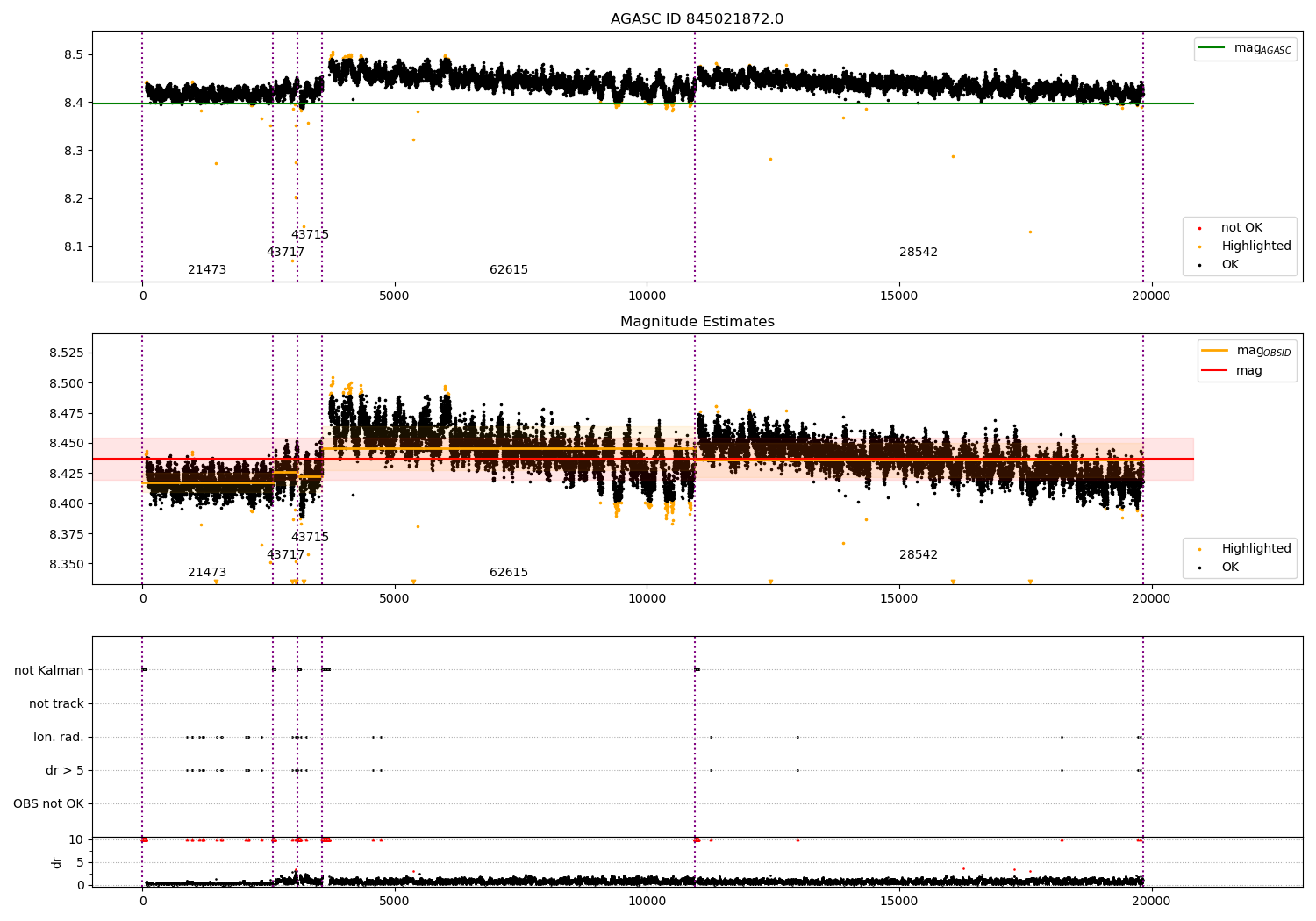Select the 8.350 y-axis tick label

coord(67,565)
